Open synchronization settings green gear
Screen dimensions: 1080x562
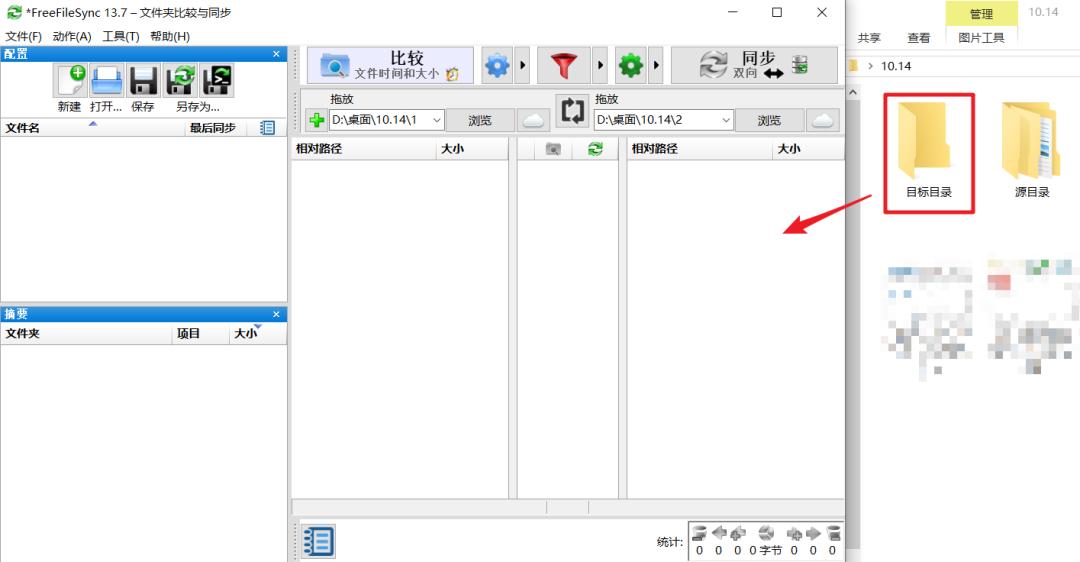[x=630, y=65]
